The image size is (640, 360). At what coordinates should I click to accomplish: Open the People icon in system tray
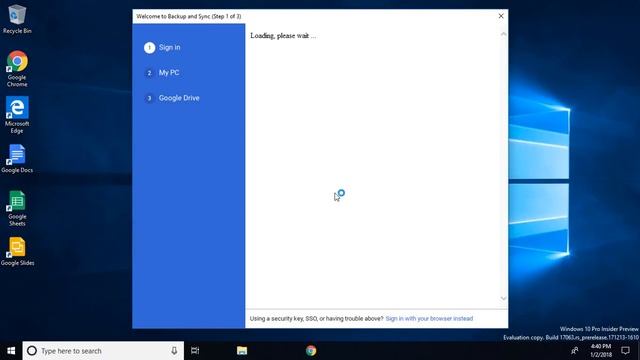(x=575, y=351)
